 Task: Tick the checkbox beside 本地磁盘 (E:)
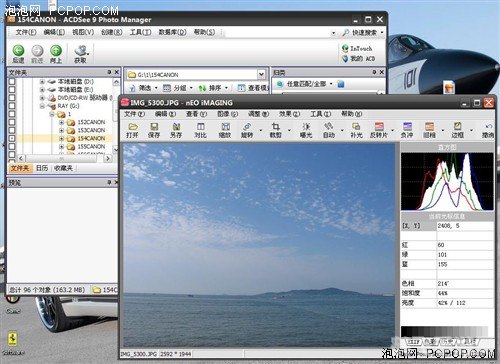12,89
